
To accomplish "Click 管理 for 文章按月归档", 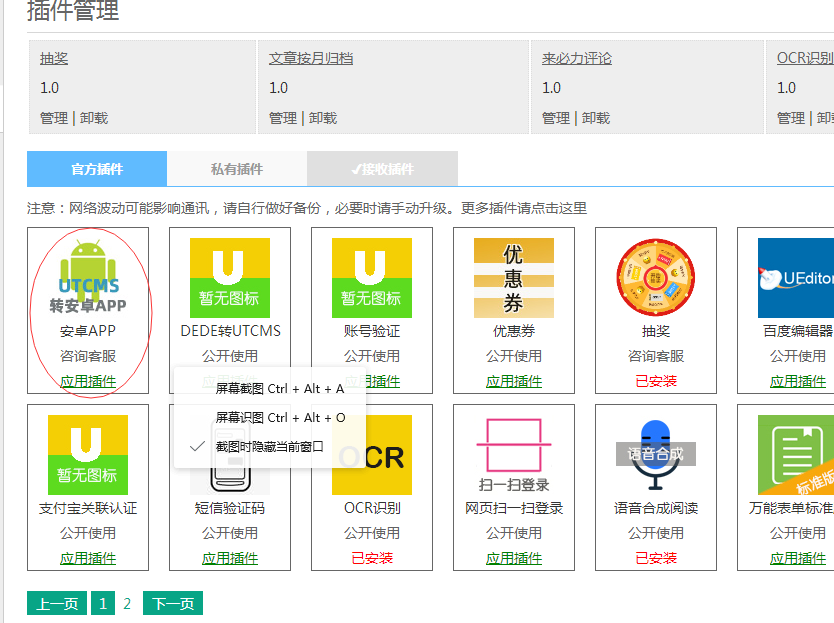I will click(x=282, y=118).
